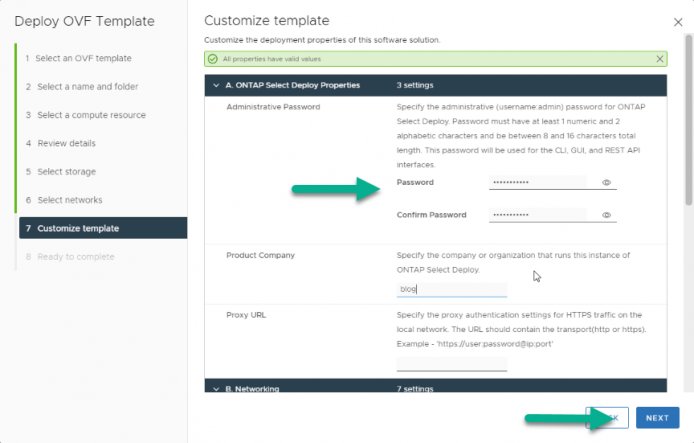
Task: Click the NEXT button
Action: [x=657, y=418]
